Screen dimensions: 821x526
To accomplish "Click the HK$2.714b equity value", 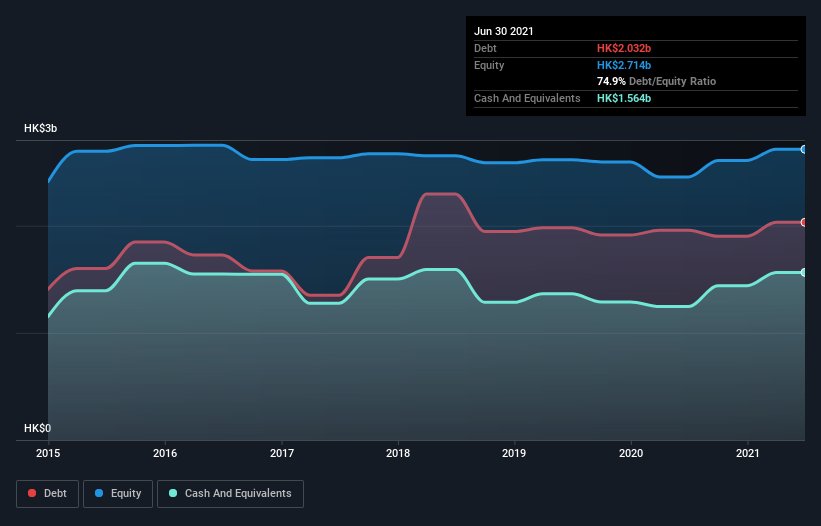I will 624,65.
